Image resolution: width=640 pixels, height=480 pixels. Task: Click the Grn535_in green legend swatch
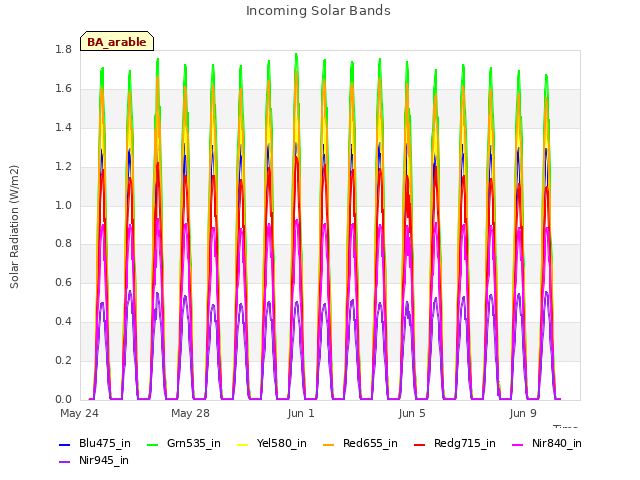(x=152, y=444)
